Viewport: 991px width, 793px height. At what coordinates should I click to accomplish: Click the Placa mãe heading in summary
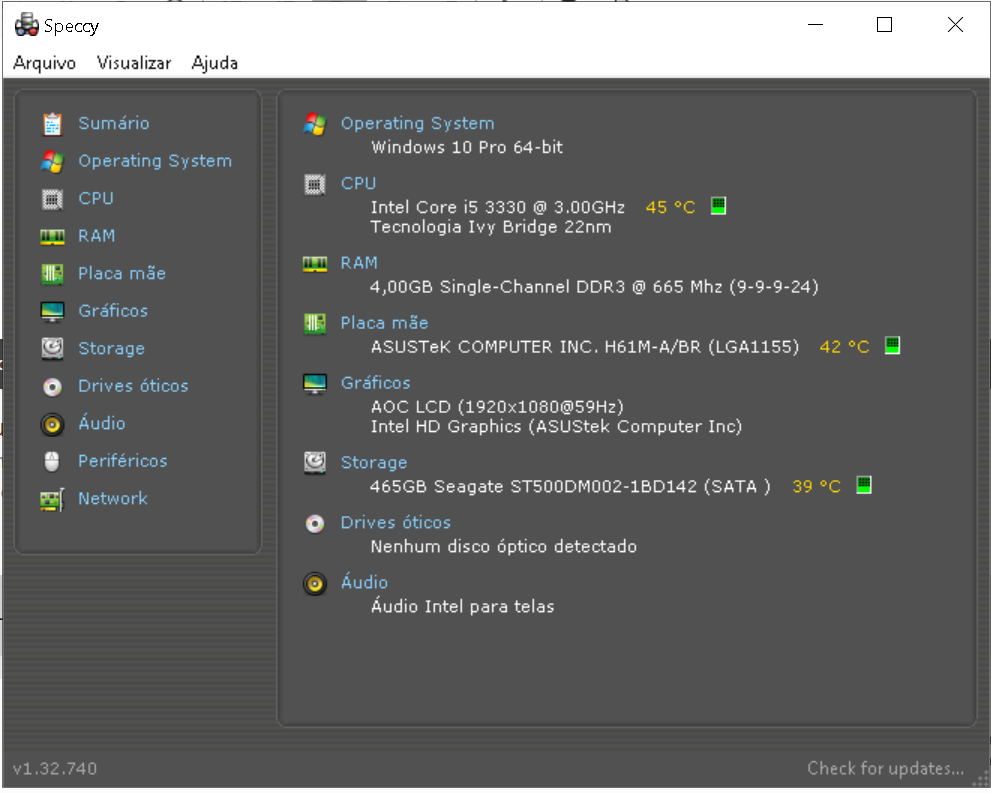[x=384, y=323]
